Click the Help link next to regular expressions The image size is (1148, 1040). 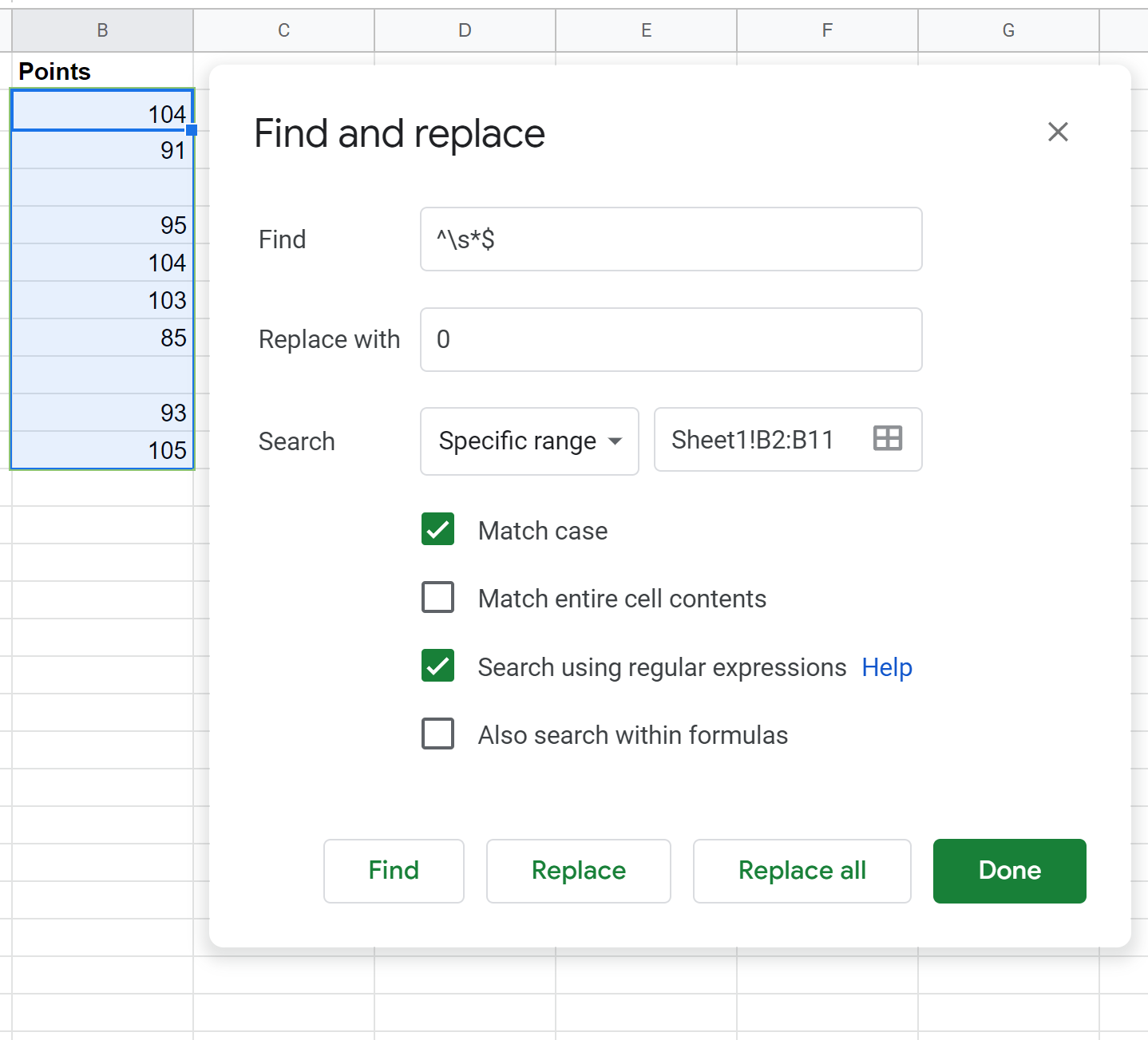click(886, 667)
